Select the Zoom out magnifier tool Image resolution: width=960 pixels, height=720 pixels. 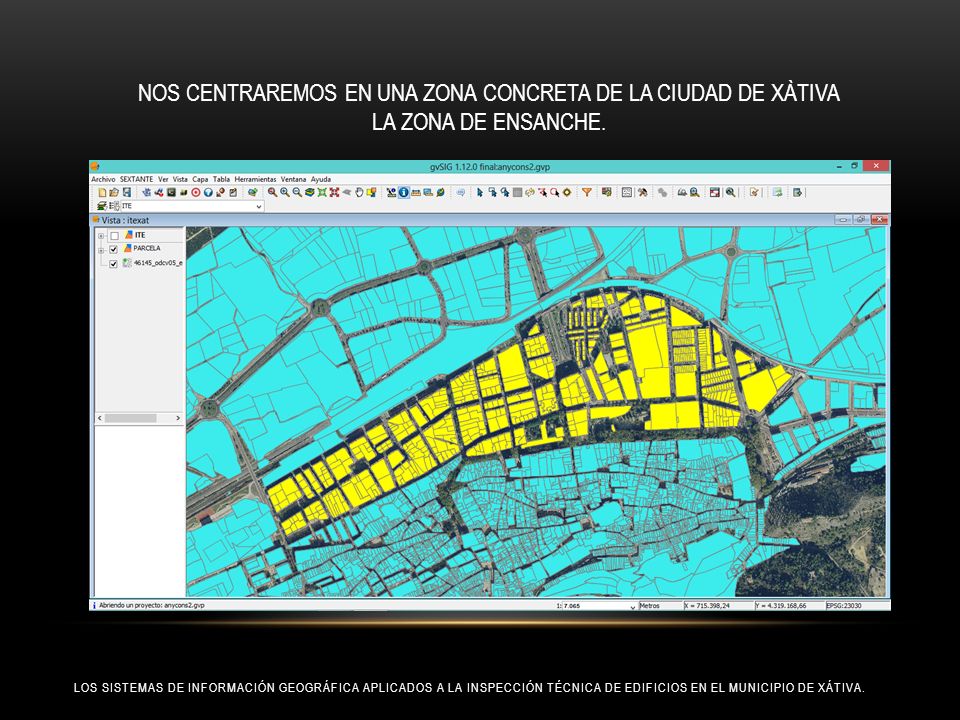(x=297, y=192)
